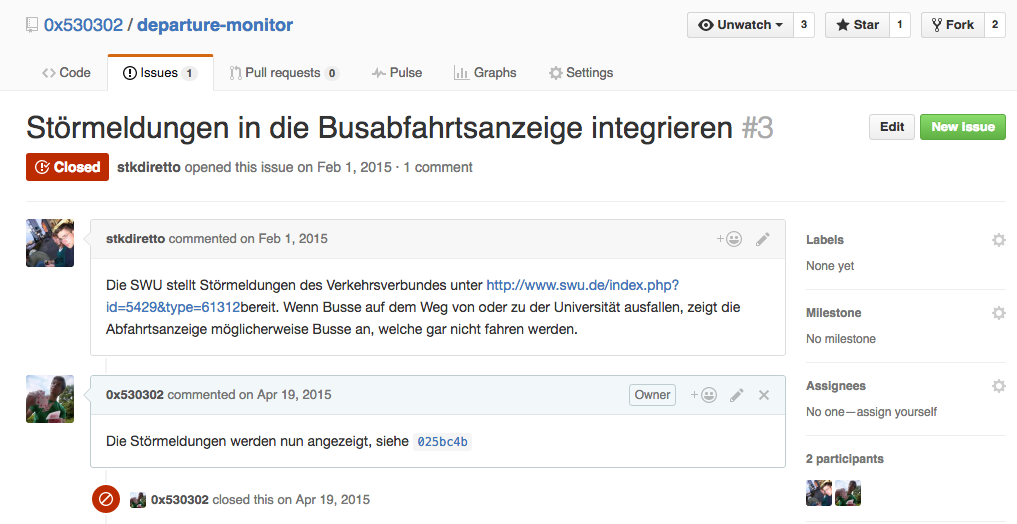
Task: Add emoji reaction to stkdiretto's comment
Action: tap(729, 239)
